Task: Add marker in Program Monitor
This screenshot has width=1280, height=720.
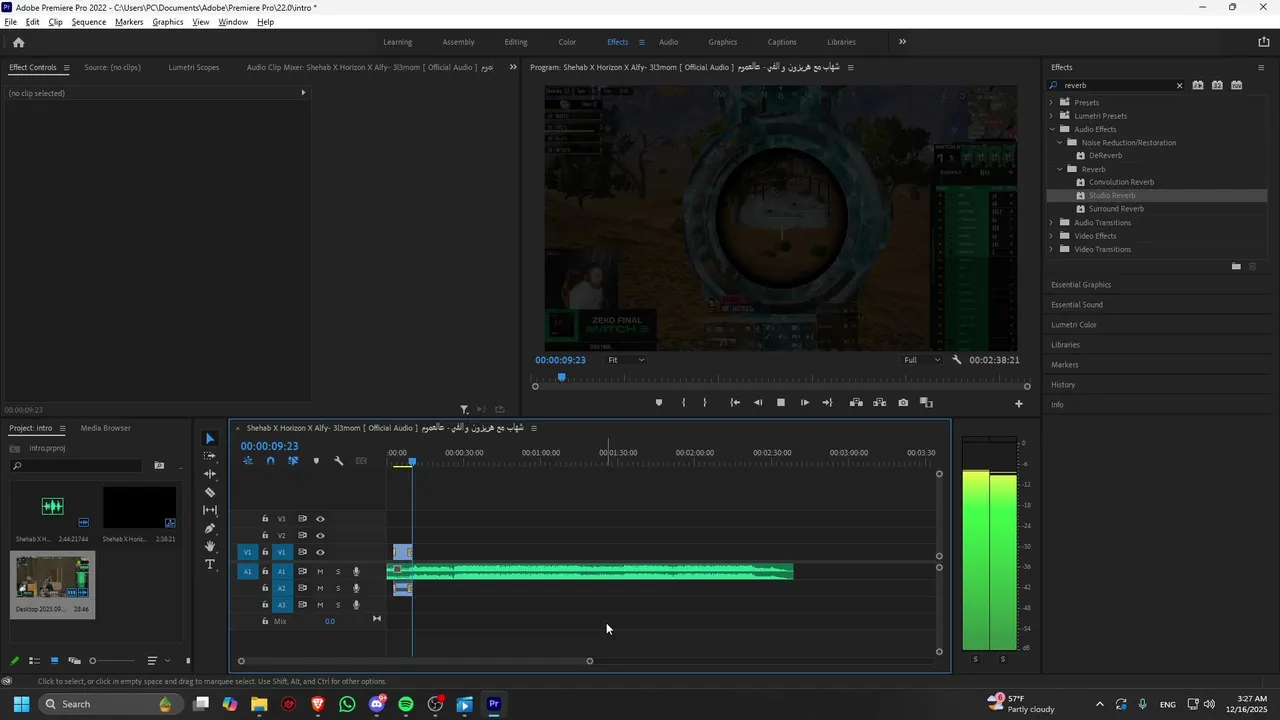Action: [658, 403]
